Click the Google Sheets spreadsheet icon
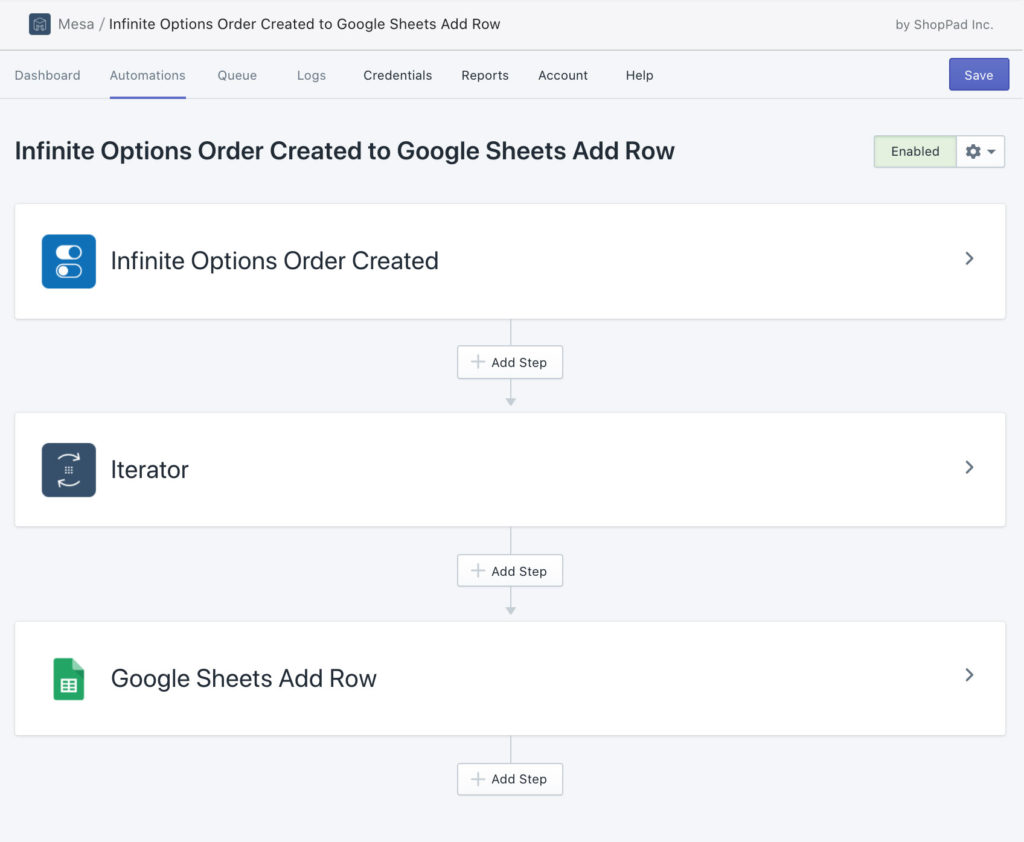 point(69,679)
